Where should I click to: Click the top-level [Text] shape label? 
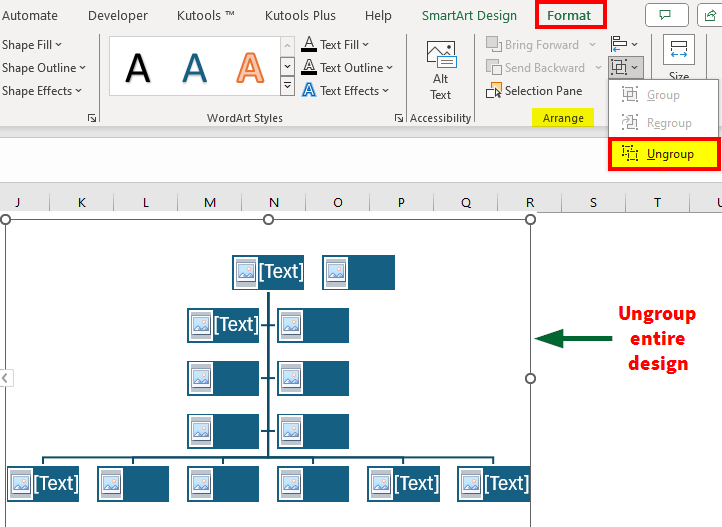point(281,272)
